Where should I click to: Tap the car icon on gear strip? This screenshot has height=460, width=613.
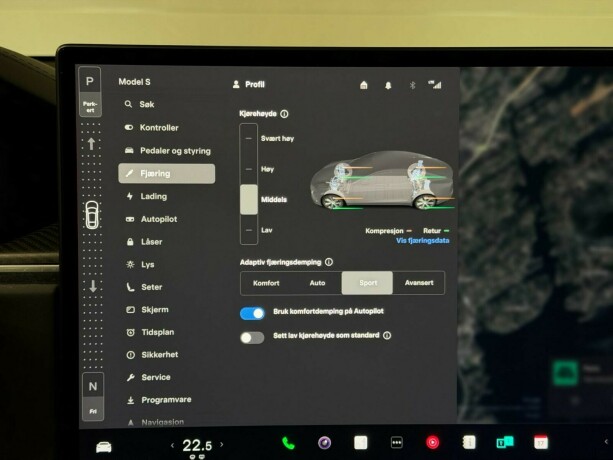[x=92, y=215]
